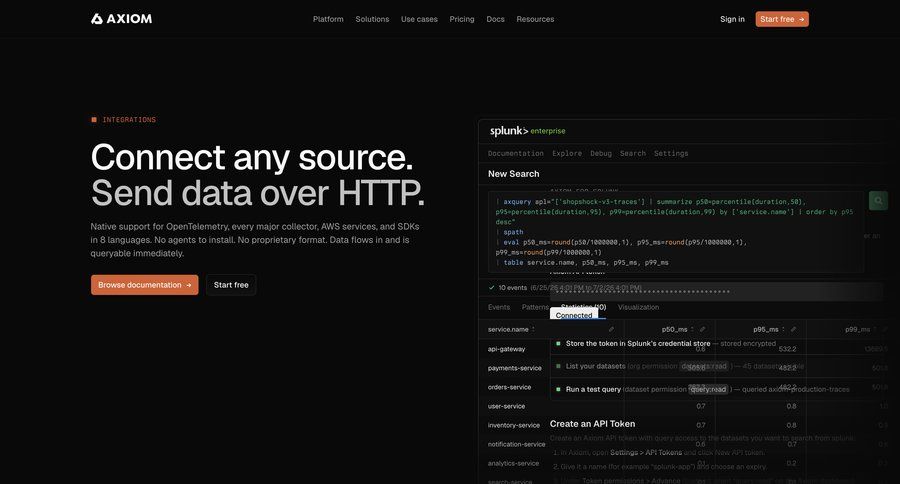Select the analytics-service row
The image size is (900, 484).
(x=514, y=463)
